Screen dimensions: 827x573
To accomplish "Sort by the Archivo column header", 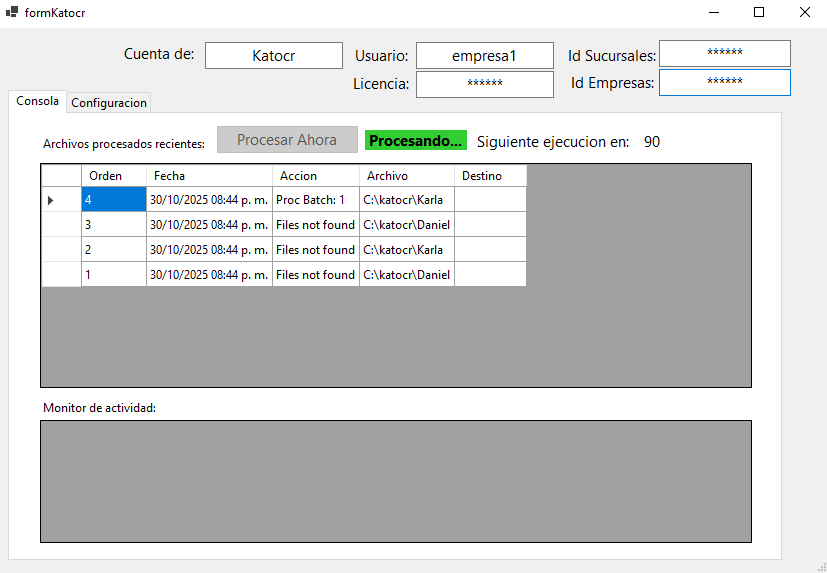I will (406, 176).
